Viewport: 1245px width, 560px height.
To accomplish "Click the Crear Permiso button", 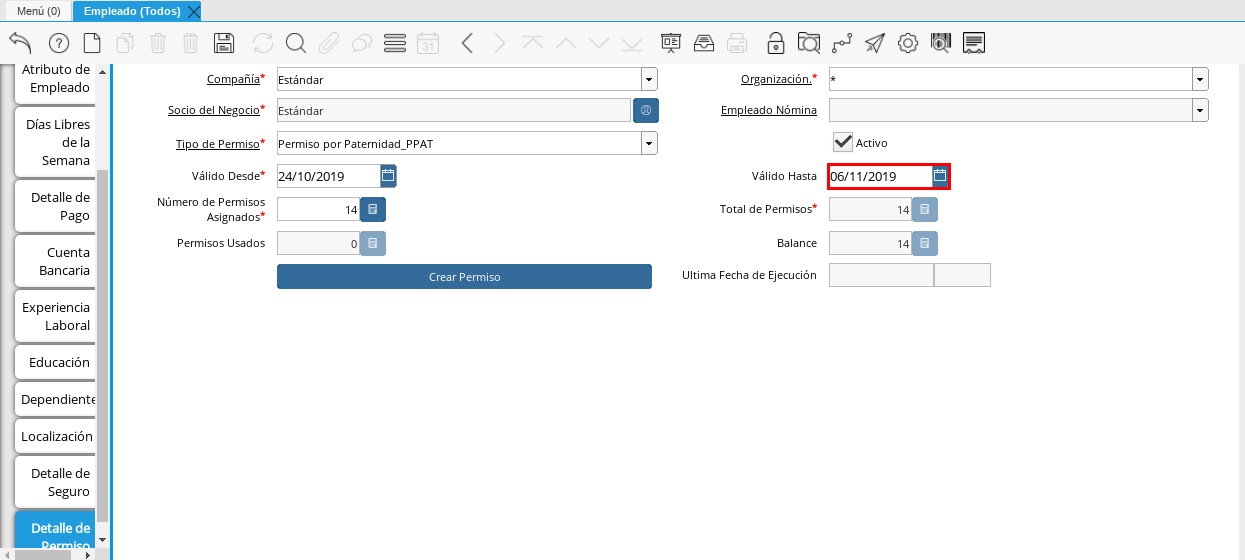I will [464, 277].
